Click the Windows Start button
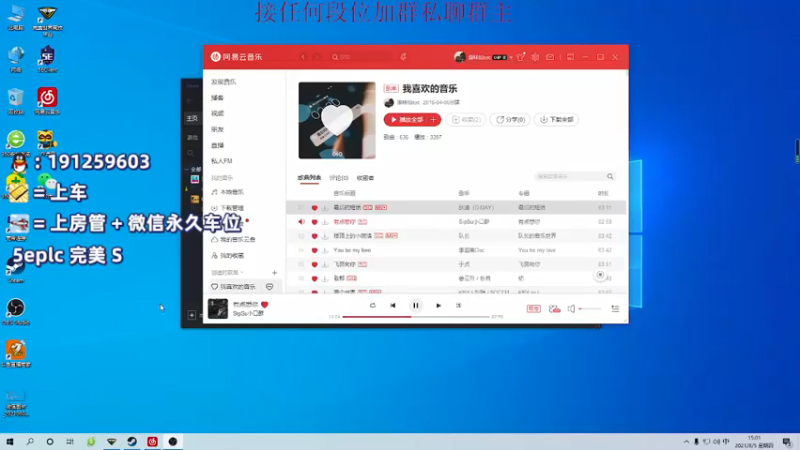Image resolution: width=800 pixels, height=450 pixels. (10, 442)
